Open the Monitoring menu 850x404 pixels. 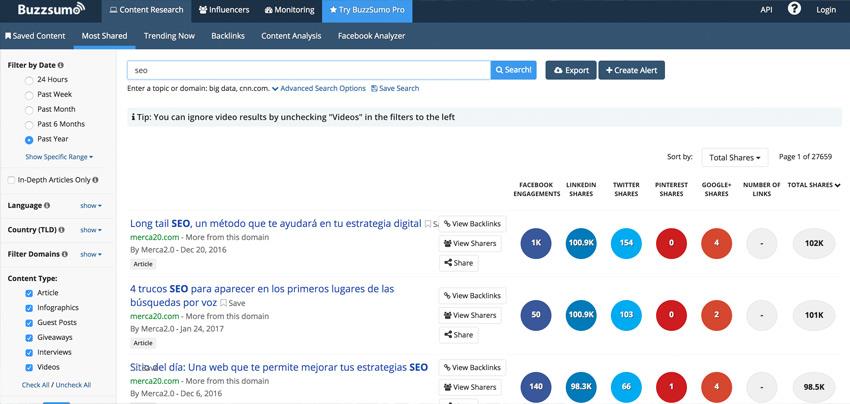(289, 10)
